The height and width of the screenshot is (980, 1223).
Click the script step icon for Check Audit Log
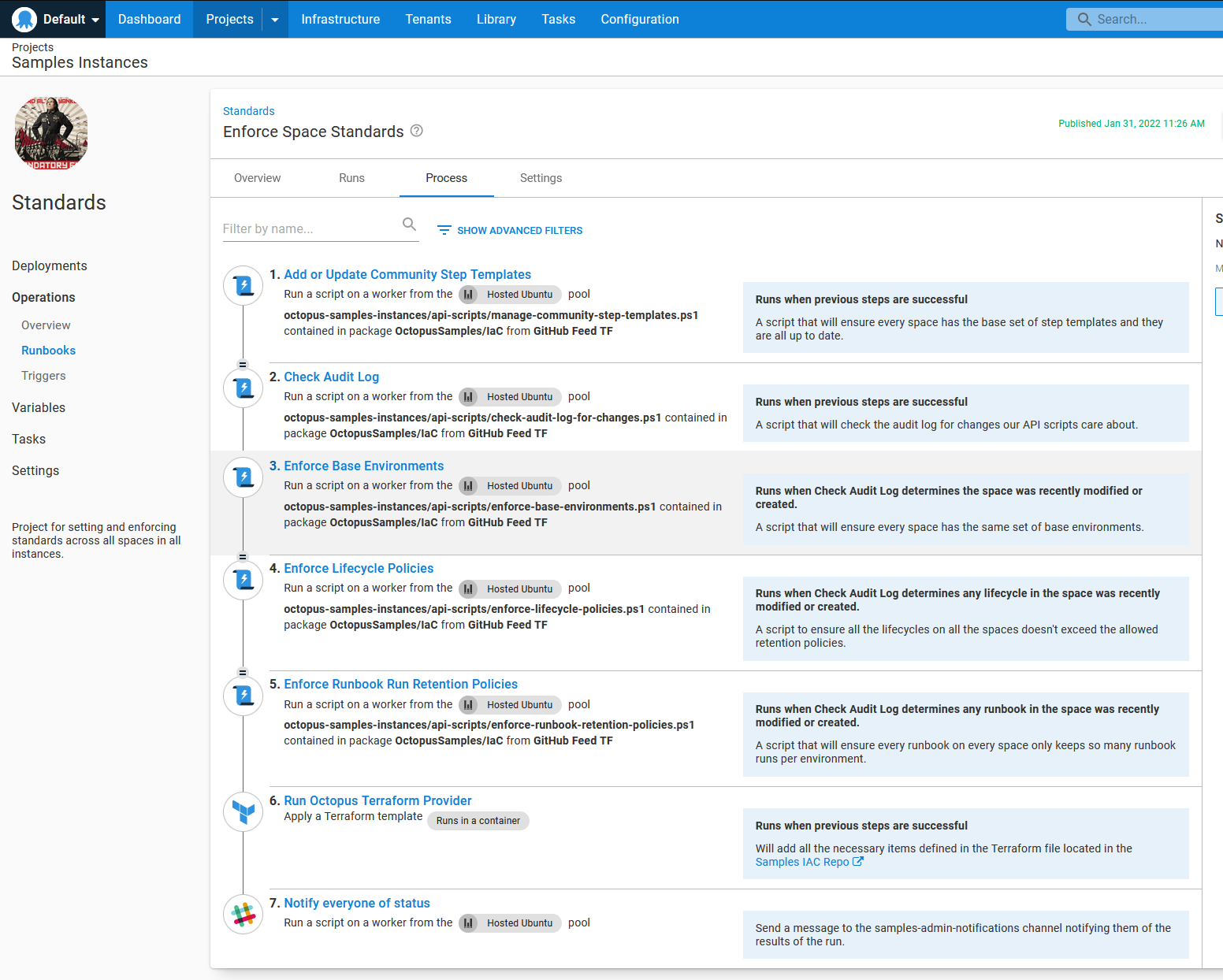pos(243,388)
